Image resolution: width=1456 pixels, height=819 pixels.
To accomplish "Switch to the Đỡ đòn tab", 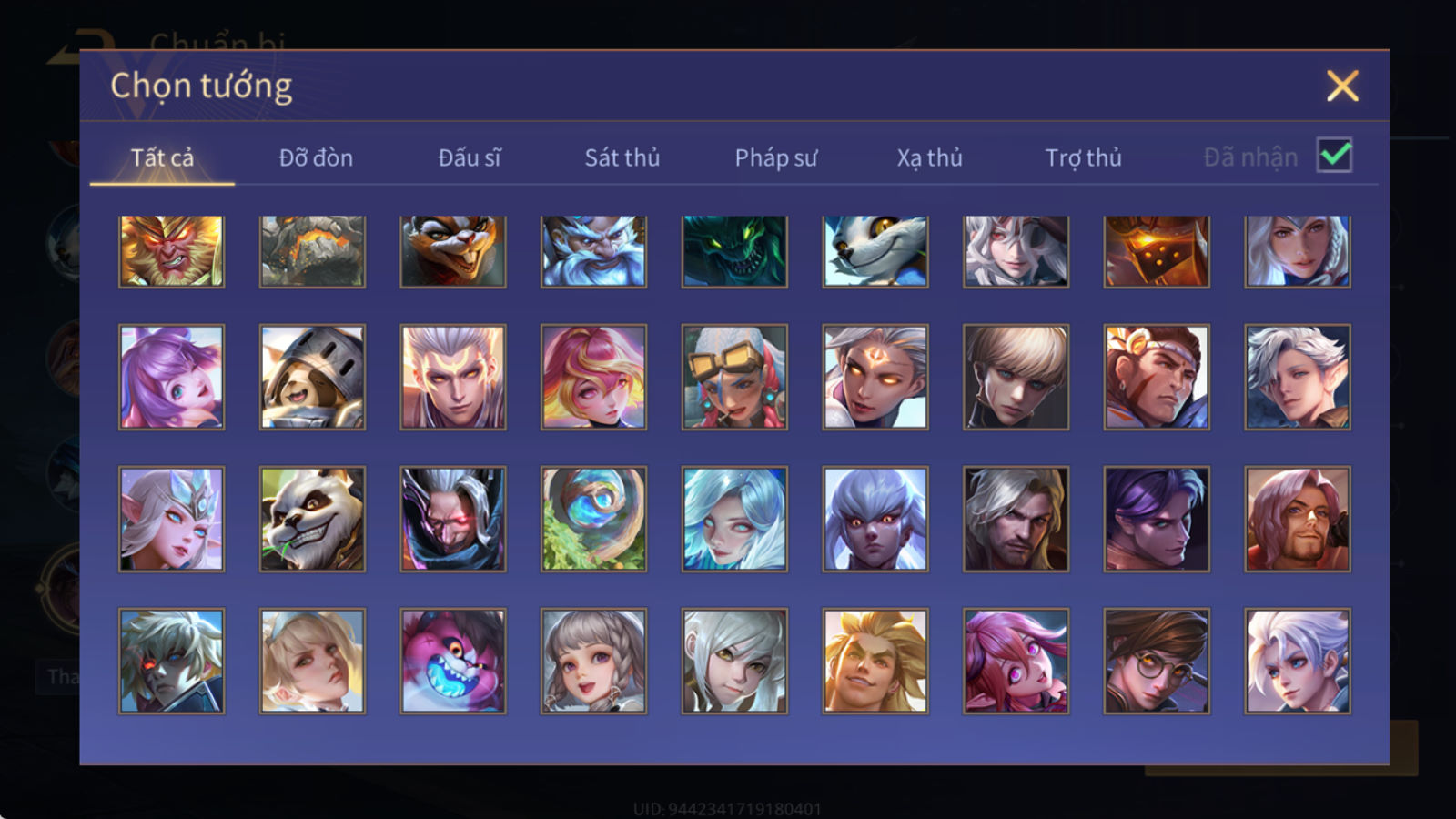I will [x=316, y=157].
